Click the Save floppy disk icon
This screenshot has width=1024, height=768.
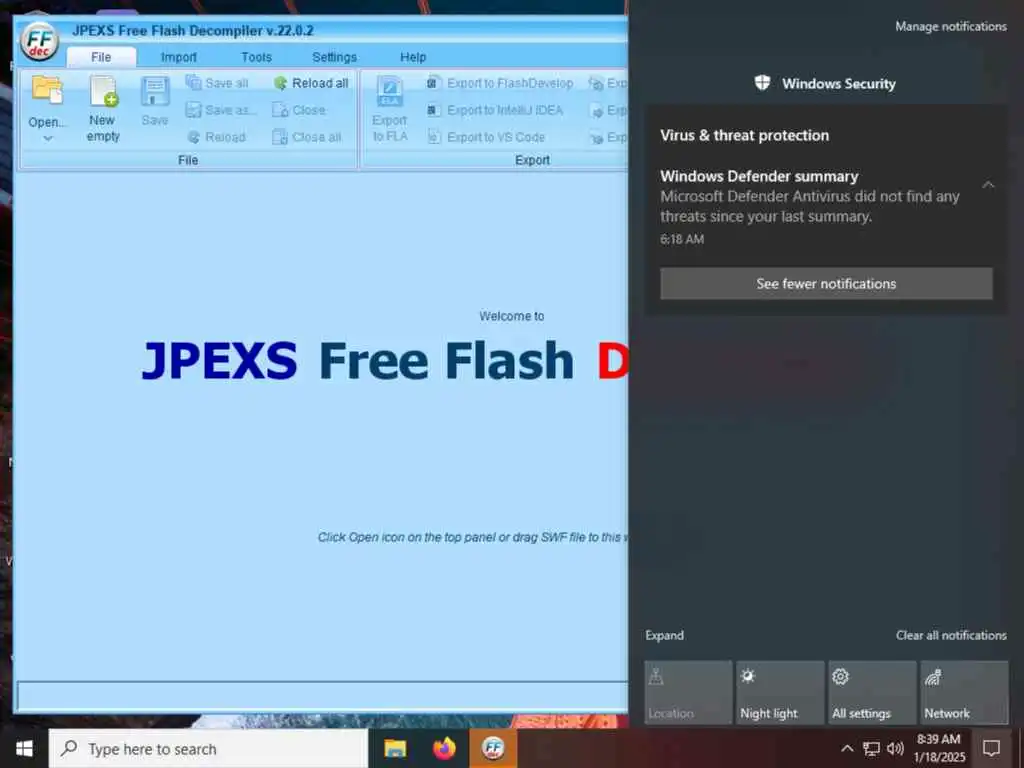(155, 92)
